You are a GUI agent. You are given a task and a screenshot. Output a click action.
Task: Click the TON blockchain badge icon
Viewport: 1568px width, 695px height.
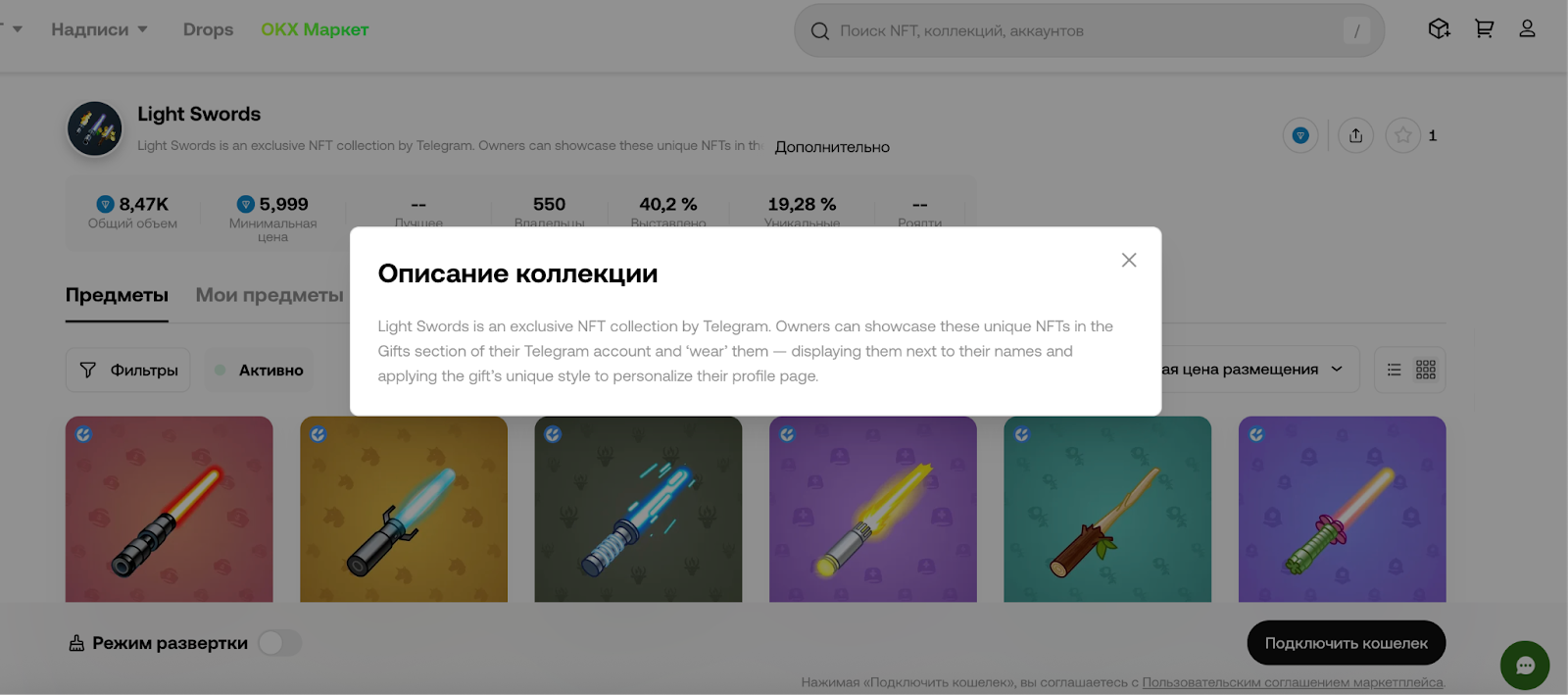(1300, 135)
